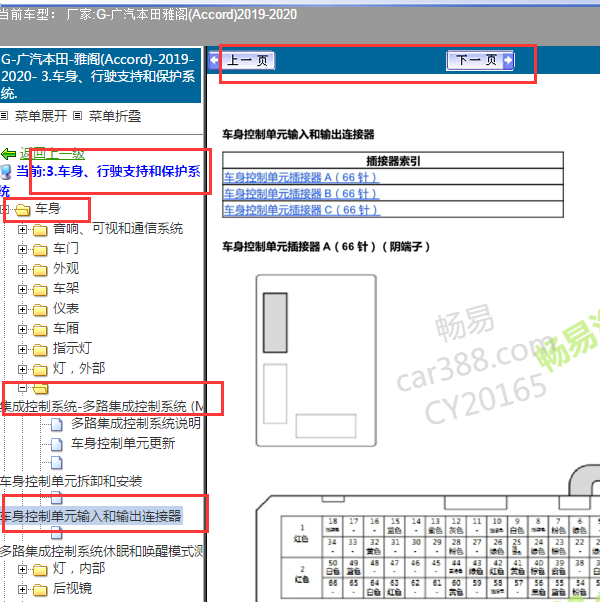This screenshot has height=602, width=600.
Task: Click the 灯，外部 folder icon
Action: click(40, 370)
